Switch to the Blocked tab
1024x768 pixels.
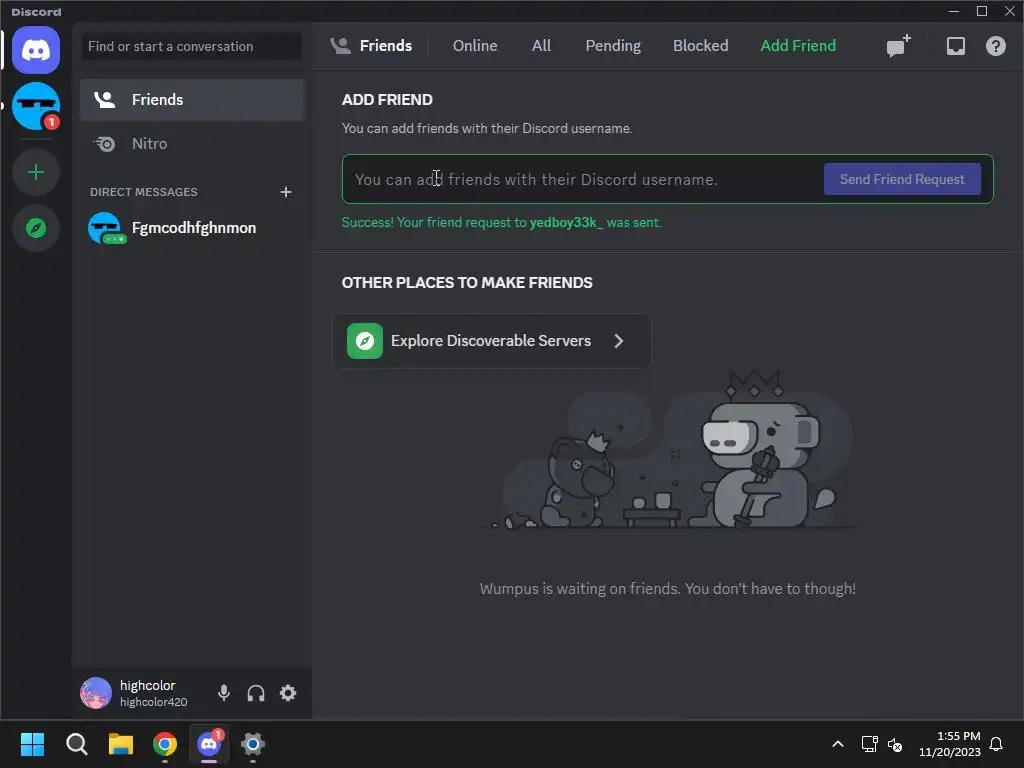coord(700,46)
